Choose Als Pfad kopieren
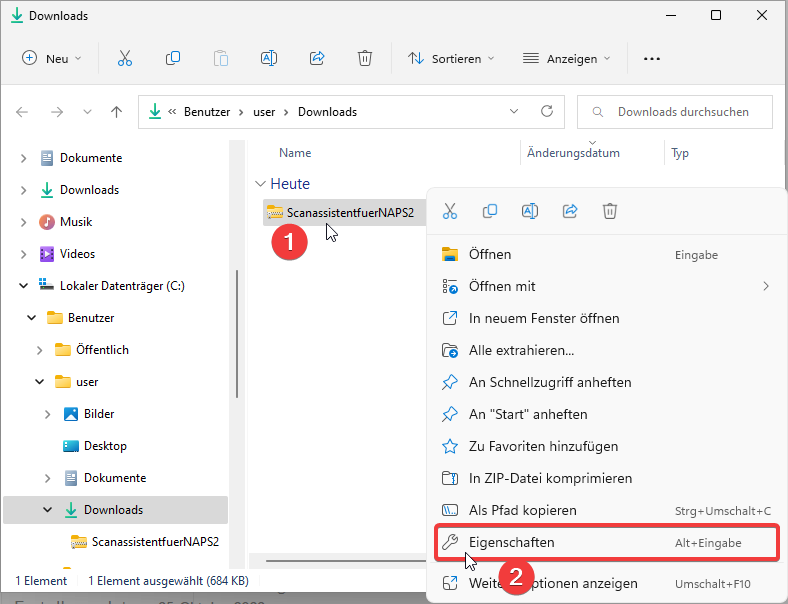This screenshot has height=604, width=788. [606, 511]
